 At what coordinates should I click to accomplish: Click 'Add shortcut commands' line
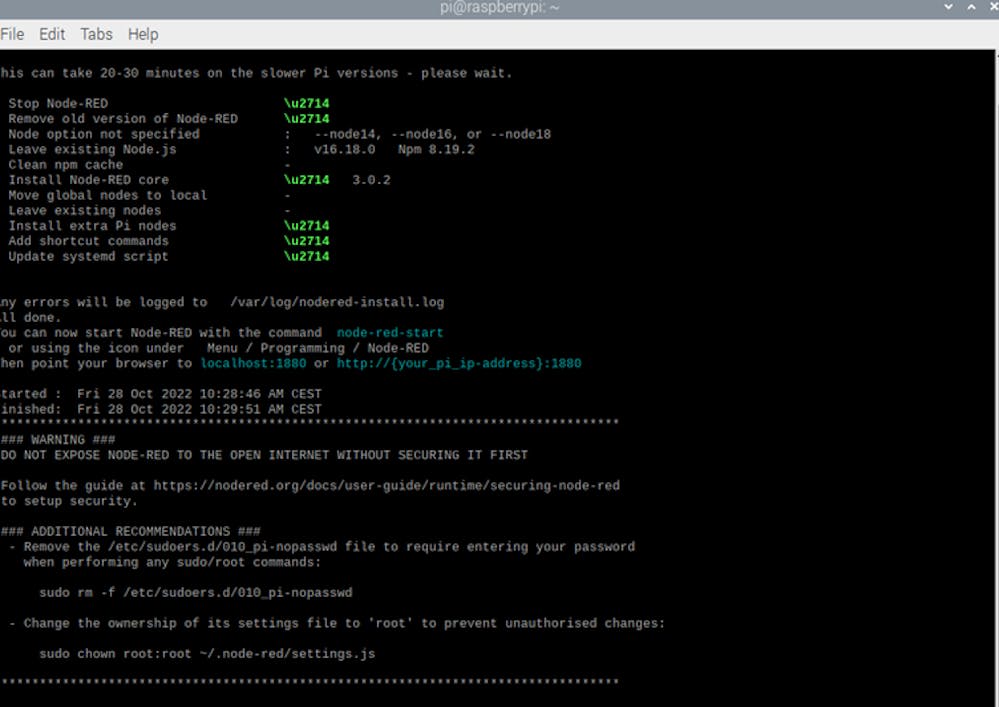[x=89, y=241]
